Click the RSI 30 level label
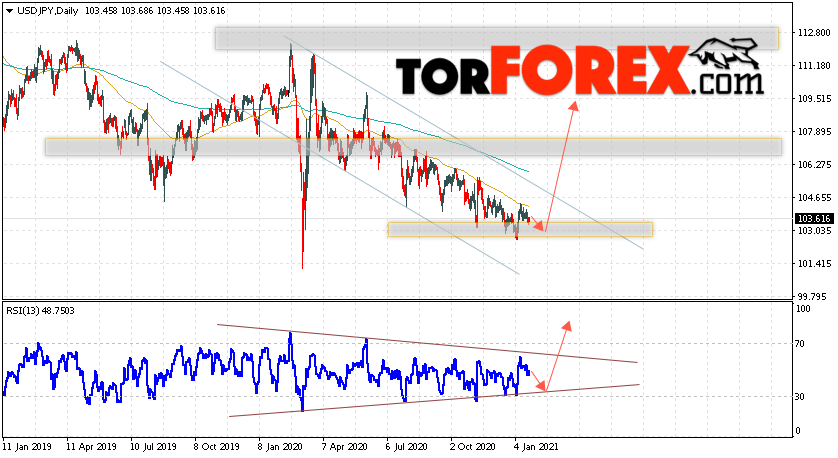The image size is (838, 458). point(800,397)
